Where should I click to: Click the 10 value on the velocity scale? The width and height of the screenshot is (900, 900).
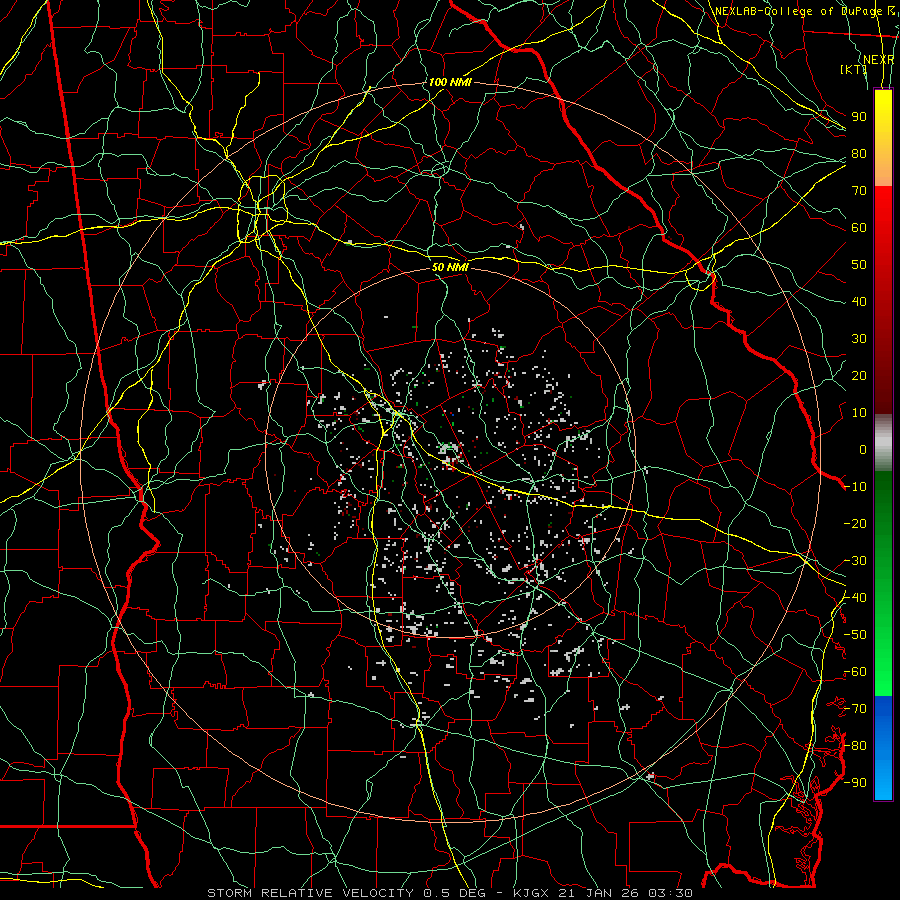point(859,413)
